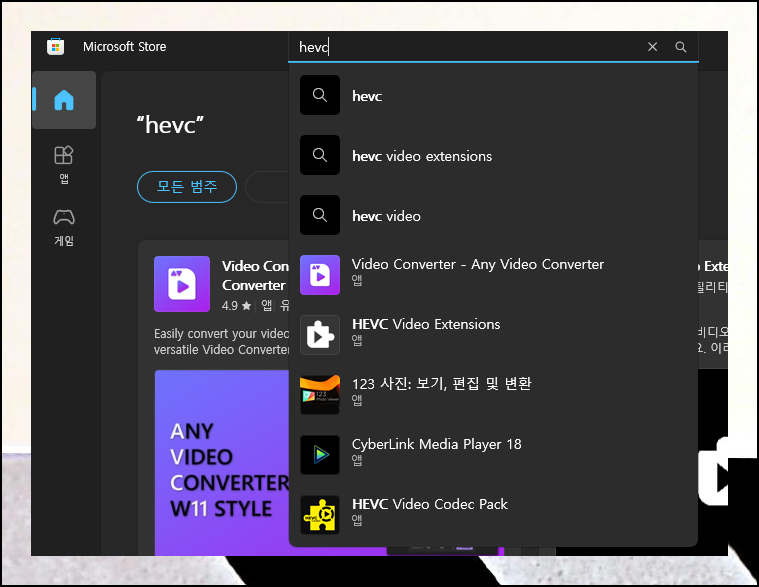This screenshot has width=759, height=587.
Task: Open the 앱 (Apps) section in sidebar
Action: (x=64, y=165)
